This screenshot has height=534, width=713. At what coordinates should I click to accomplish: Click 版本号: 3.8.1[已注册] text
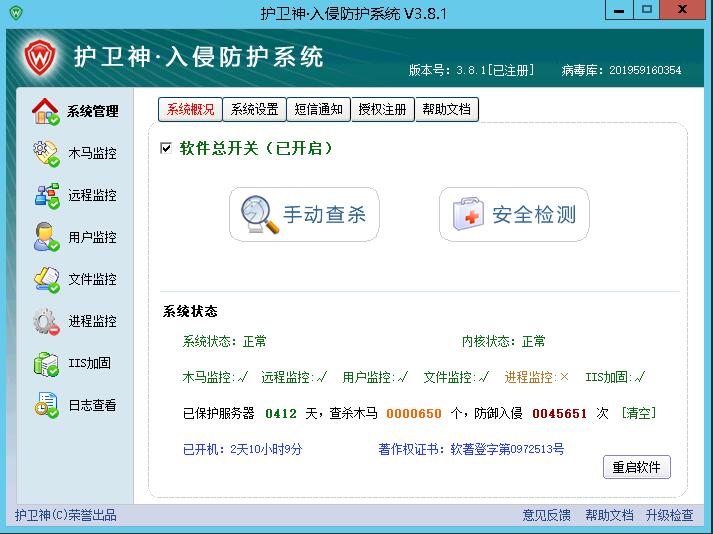pyautogui.click(x=472, y=70)
